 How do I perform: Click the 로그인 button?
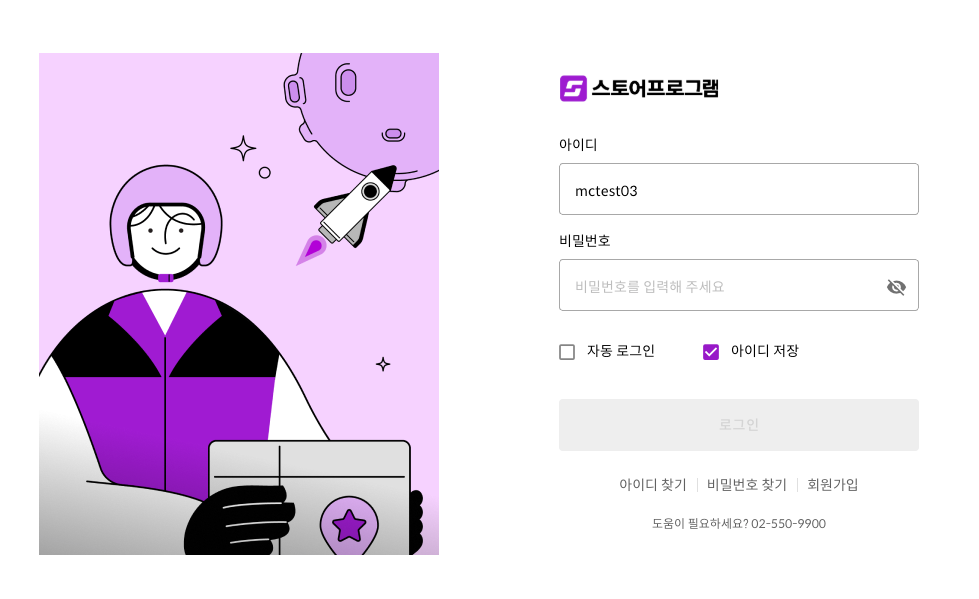(739, 425)
